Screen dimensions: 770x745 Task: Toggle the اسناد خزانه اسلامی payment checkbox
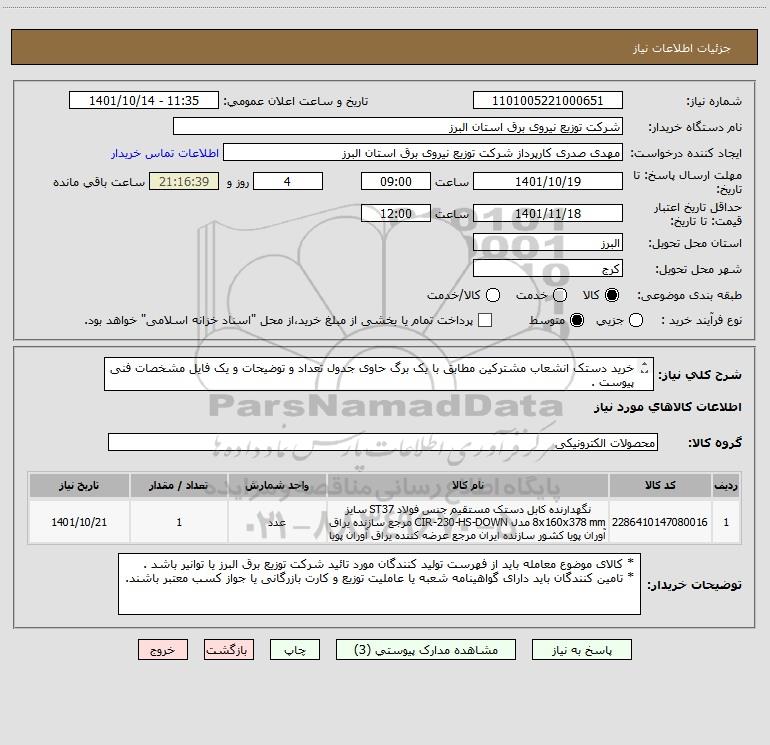(485, 320)
